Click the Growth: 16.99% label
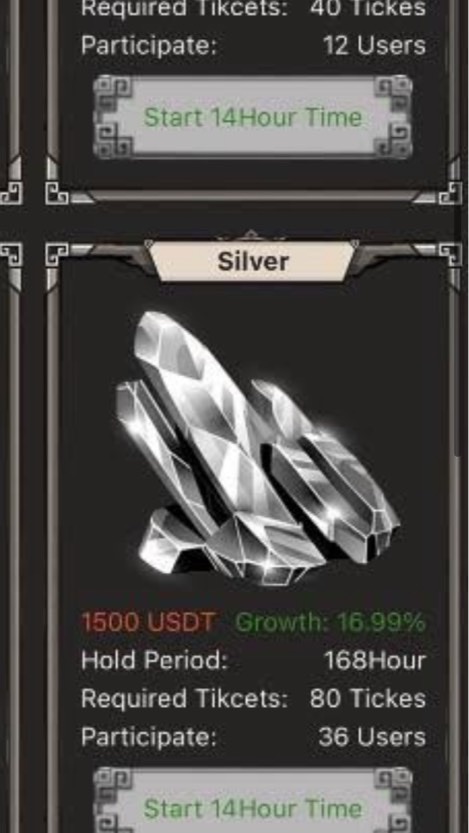Viewport: 469px width, 833px height. [x=330, y=622]
